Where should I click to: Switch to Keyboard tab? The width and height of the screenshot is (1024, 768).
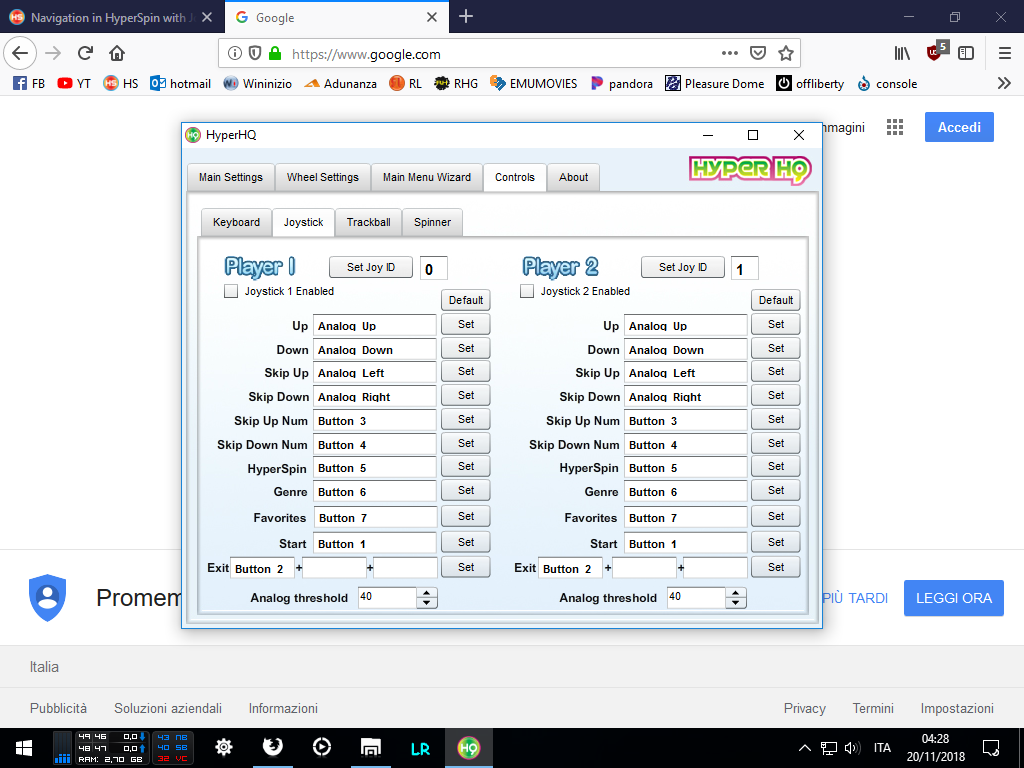(x=236, y=222)
